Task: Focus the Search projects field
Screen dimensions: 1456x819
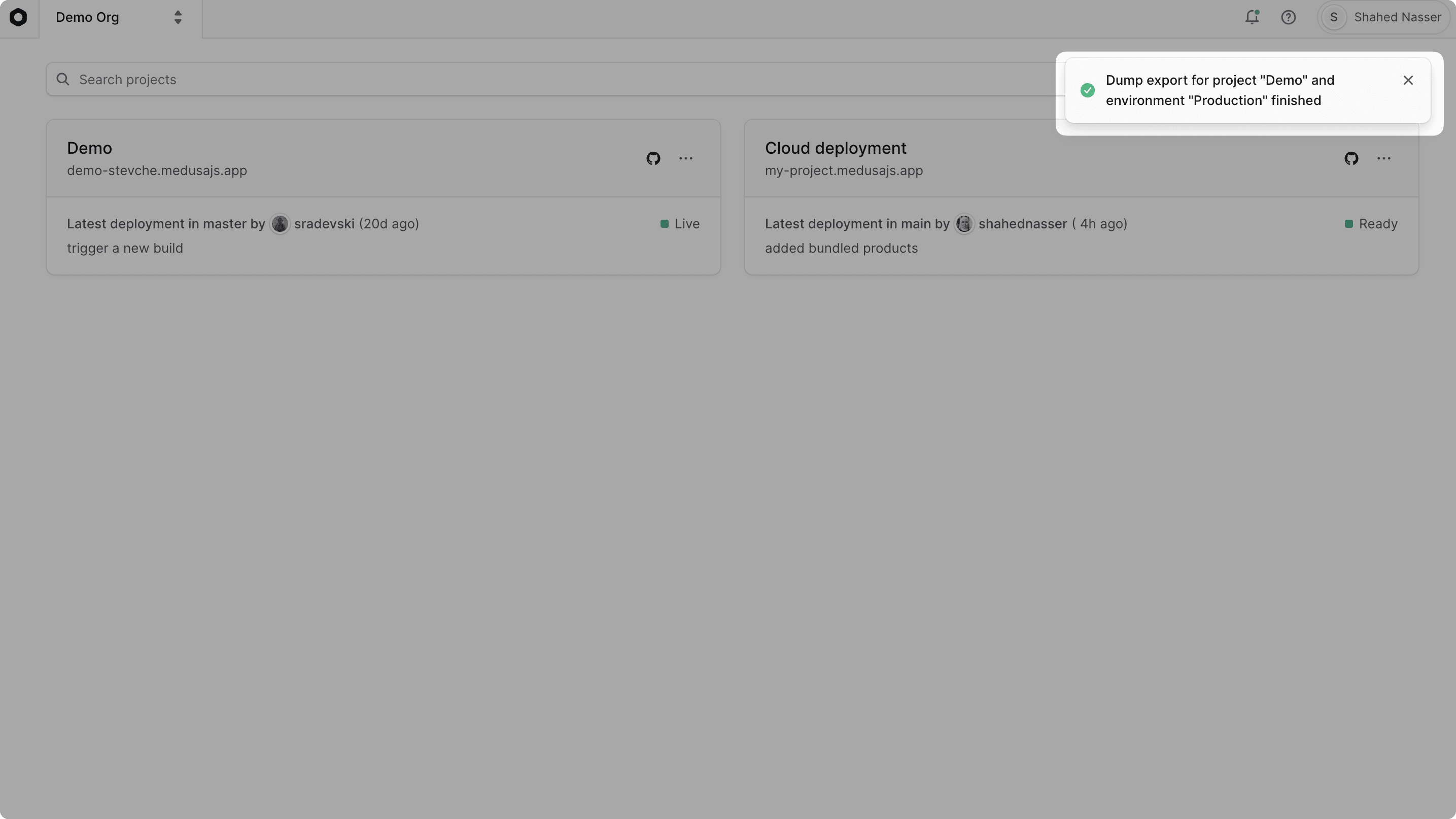Action: (x=509, y=80)
